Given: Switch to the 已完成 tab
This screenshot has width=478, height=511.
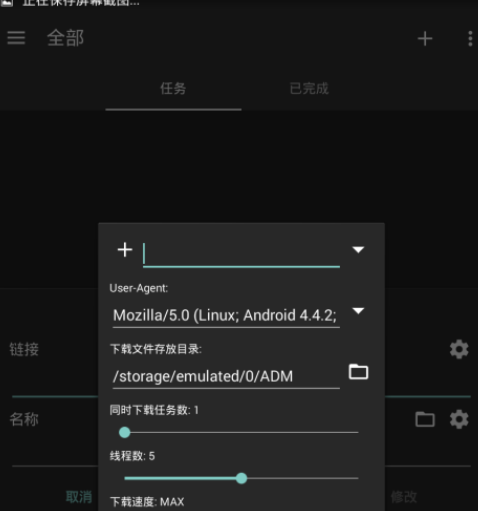Looking at the screenshot, I should pyautogui.click(x=309, y=89).
